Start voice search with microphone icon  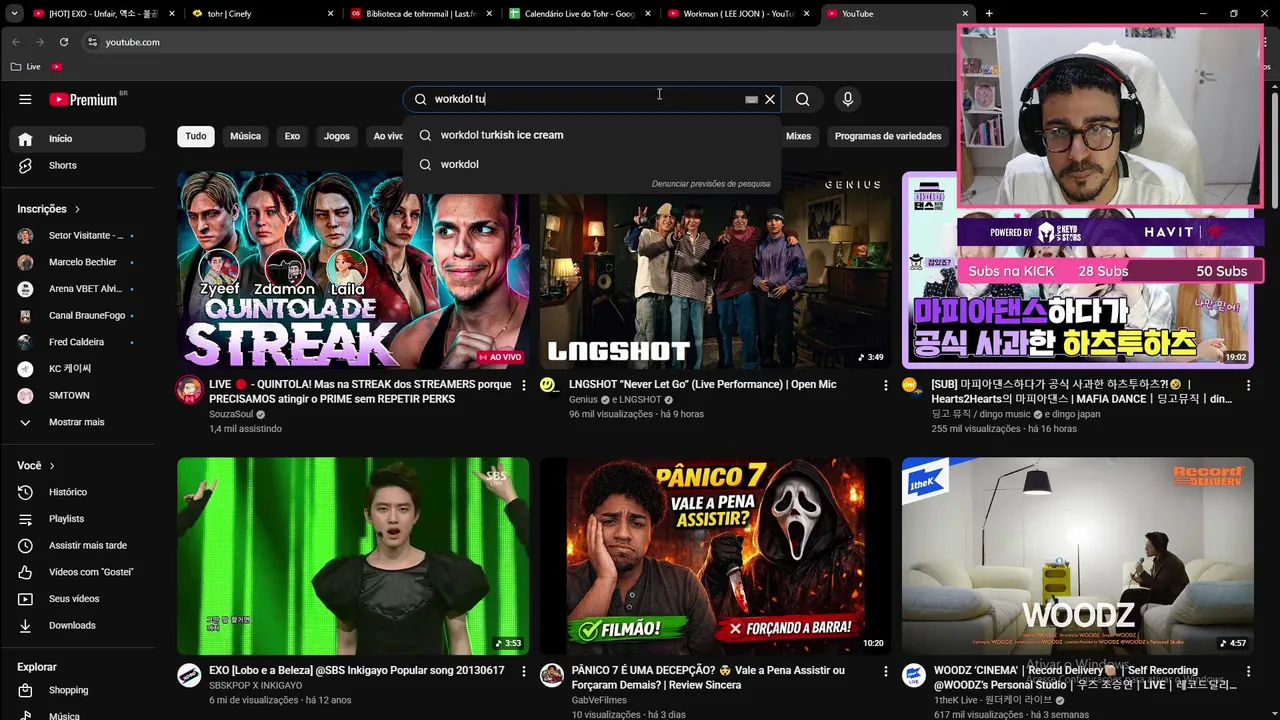click(848, 99)
